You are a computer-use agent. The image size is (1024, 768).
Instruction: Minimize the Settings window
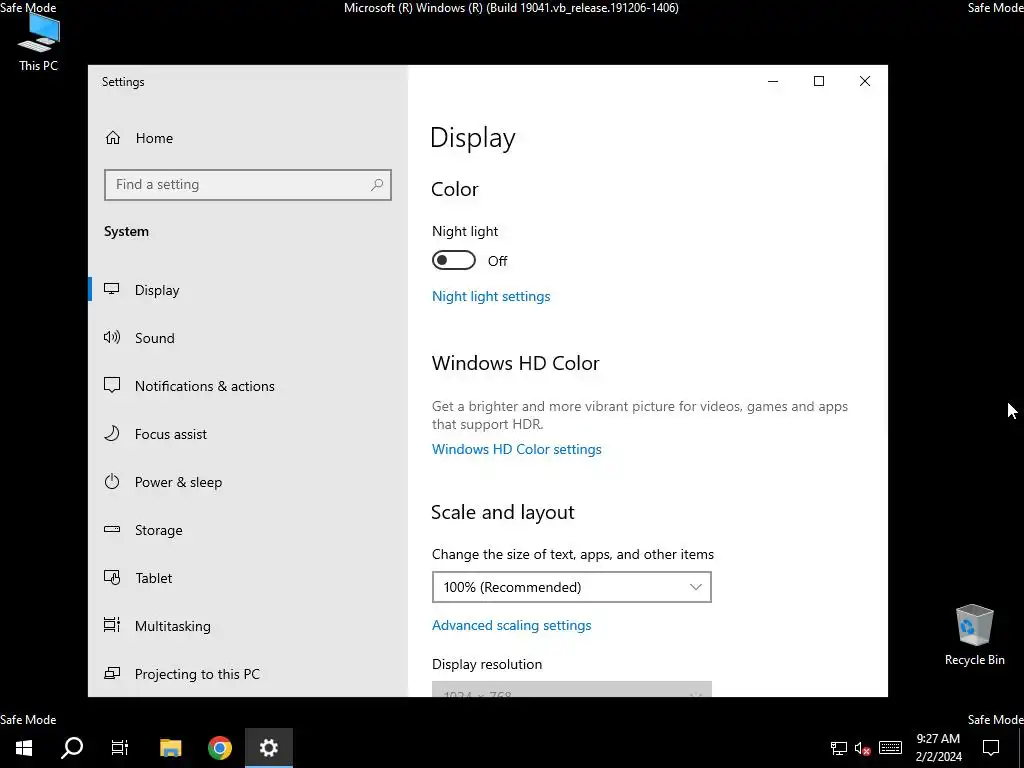point(773,81)
